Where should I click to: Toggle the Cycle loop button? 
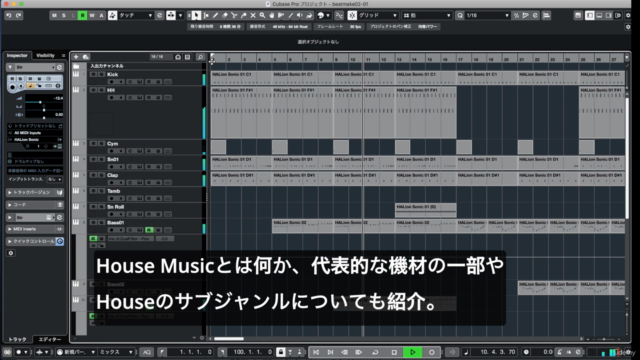coord(375,352)
